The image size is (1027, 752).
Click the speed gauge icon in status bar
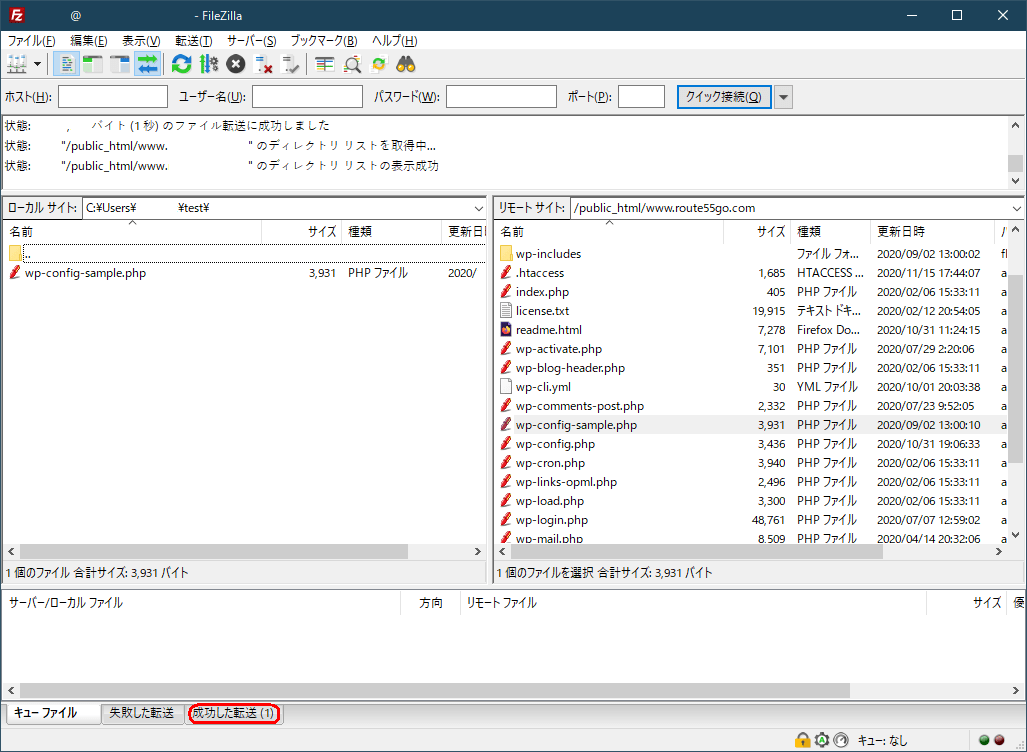pyautogui.click(x=841, y=740)
